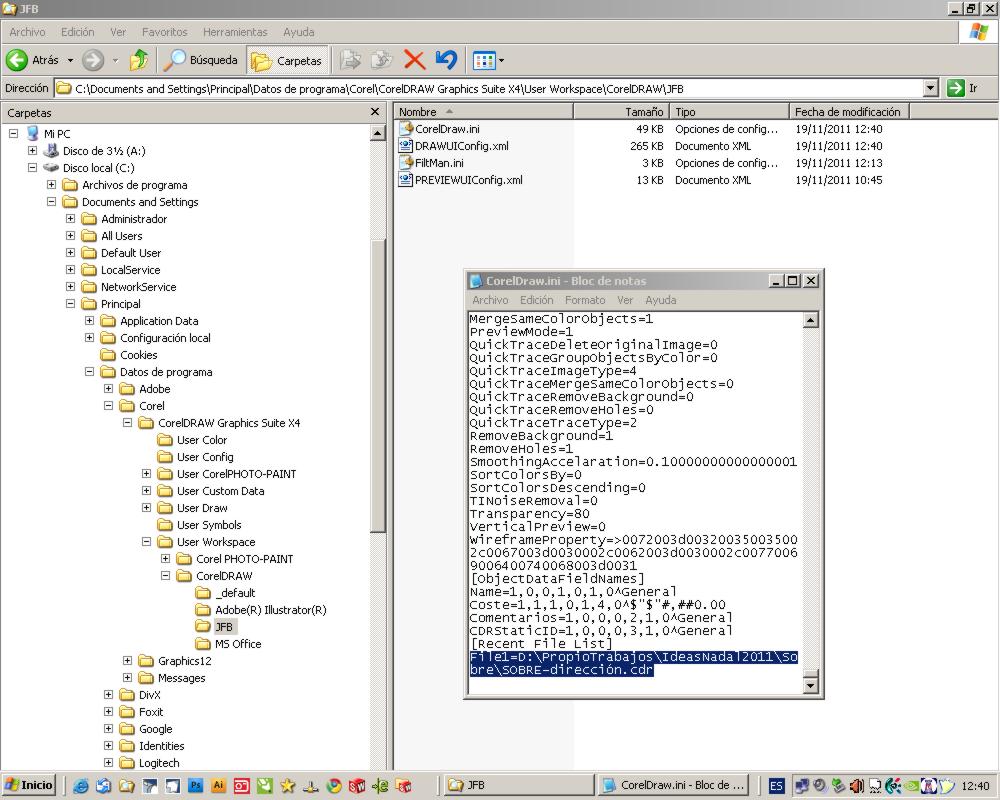Open Explorer's Archivo menu
Viewport: 1000px width, 800px height.
(27, 32)
